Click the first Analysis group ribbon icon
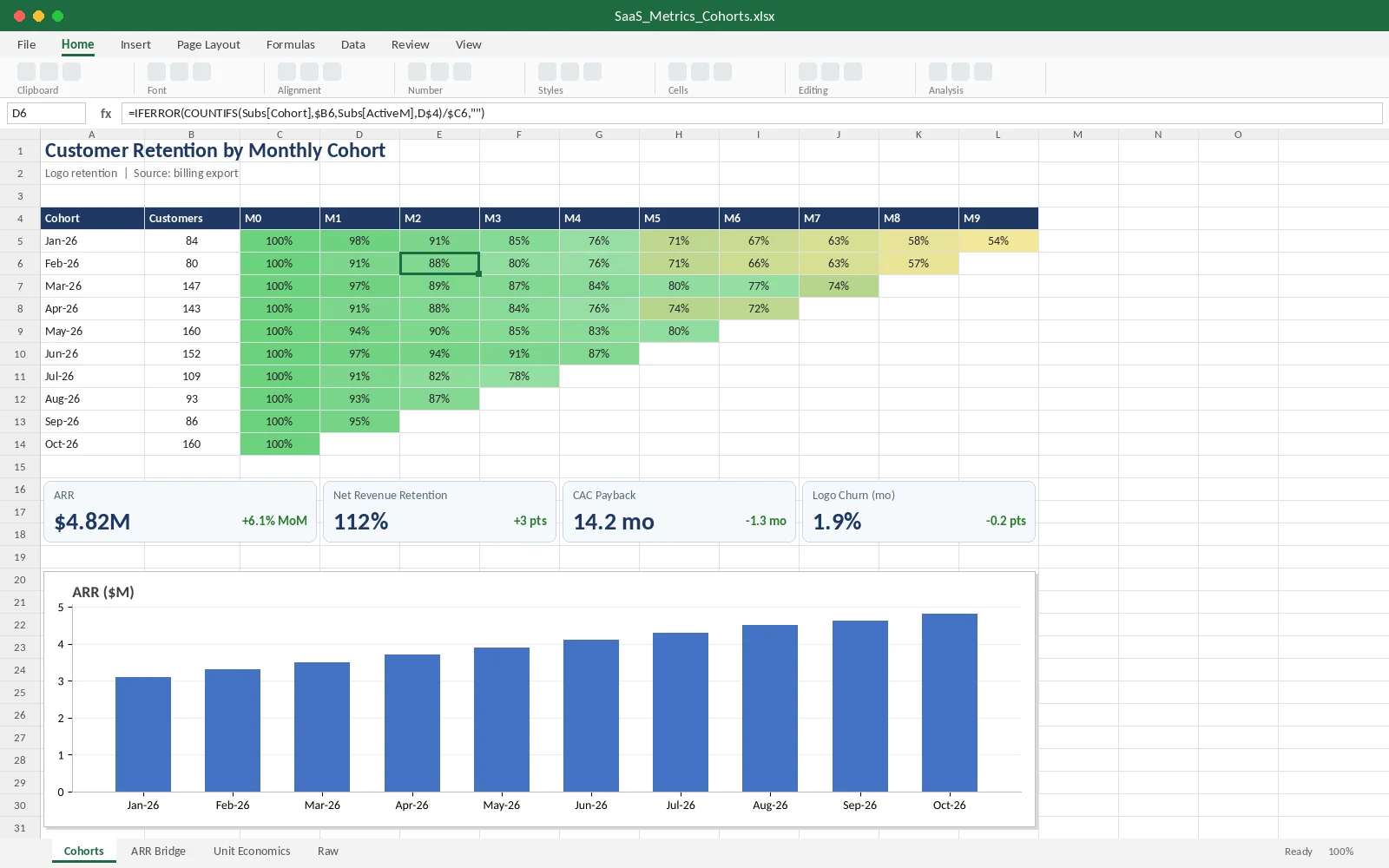1389x868 pixels. click(x=938, y=72)
